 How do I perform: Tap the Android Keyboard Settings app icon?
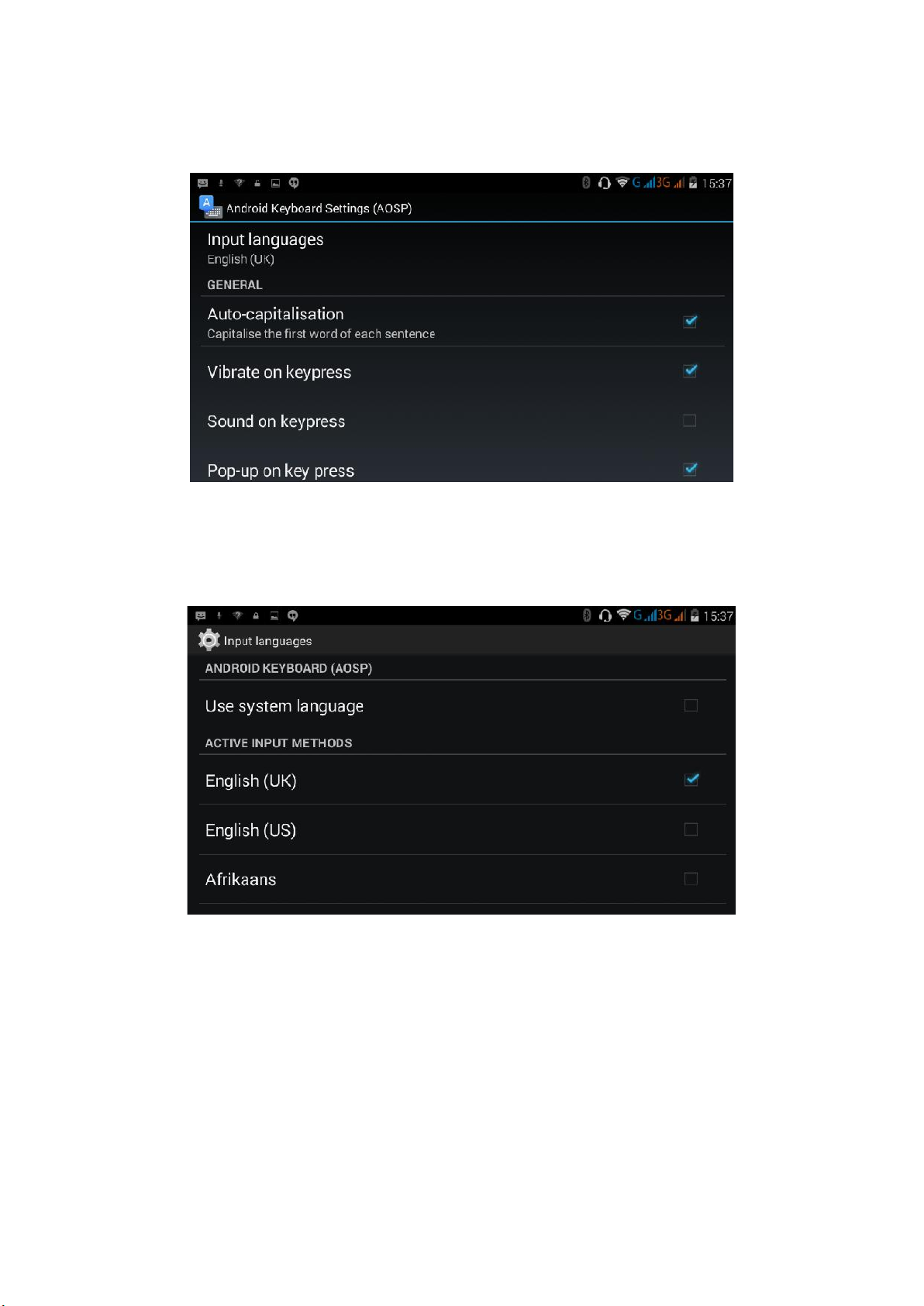pyautogui.click(x=210, y=207)
